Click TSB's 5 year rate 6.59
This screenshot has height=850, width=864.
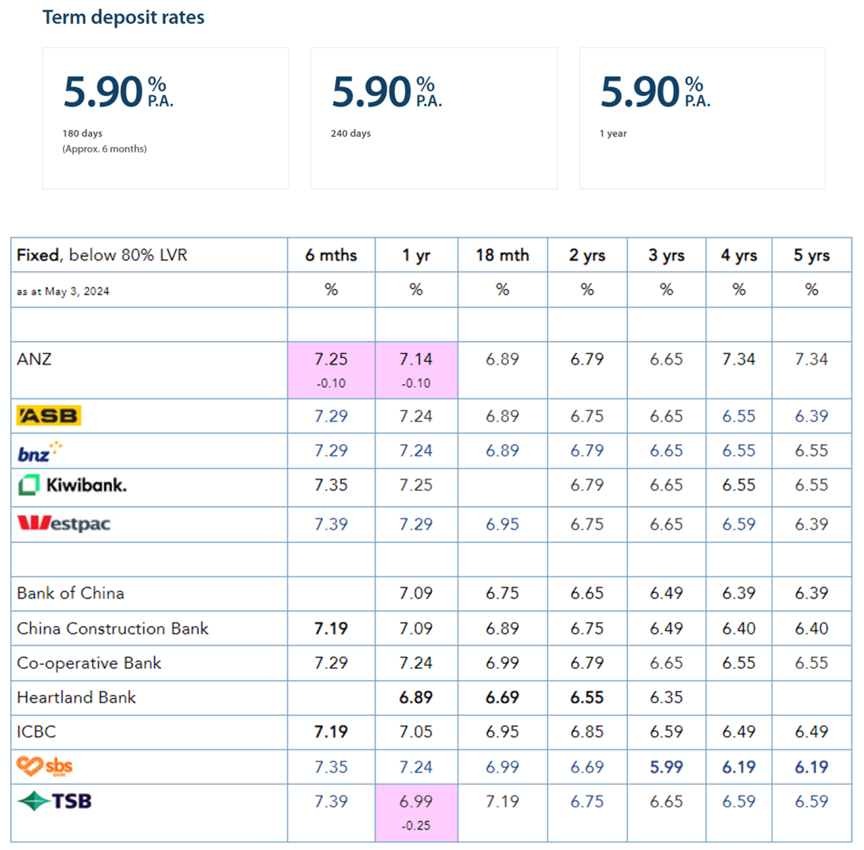pyautogui.click(x=812, y=802)
